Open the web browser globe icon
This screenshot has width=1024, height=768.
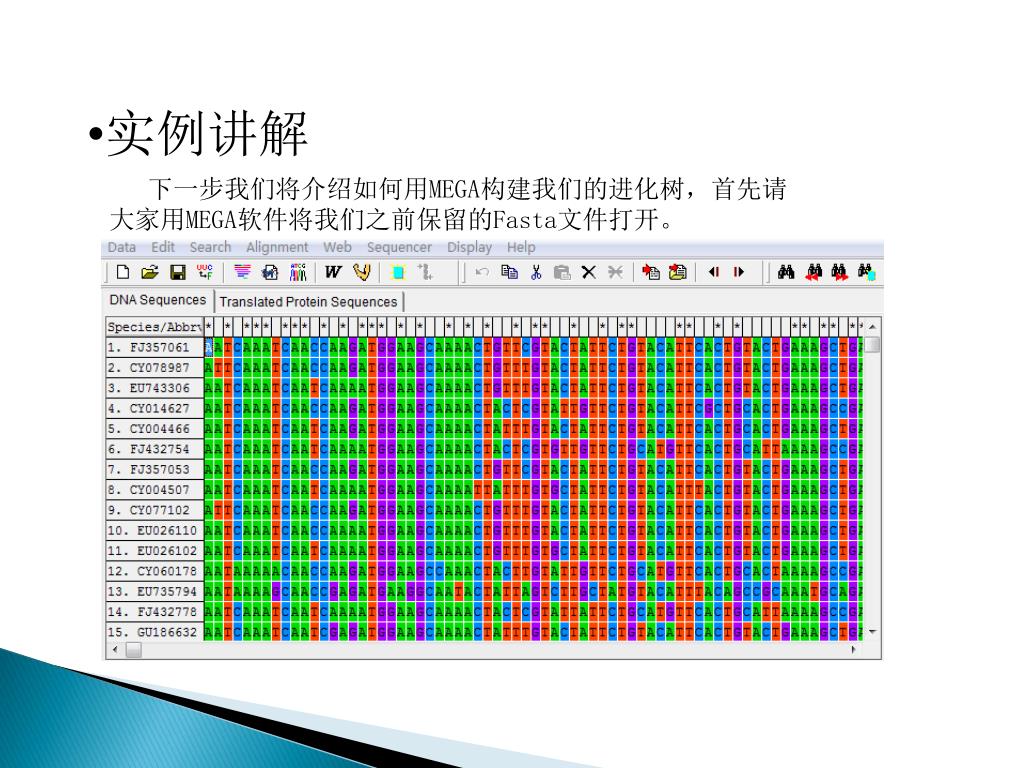click(270, 272)
